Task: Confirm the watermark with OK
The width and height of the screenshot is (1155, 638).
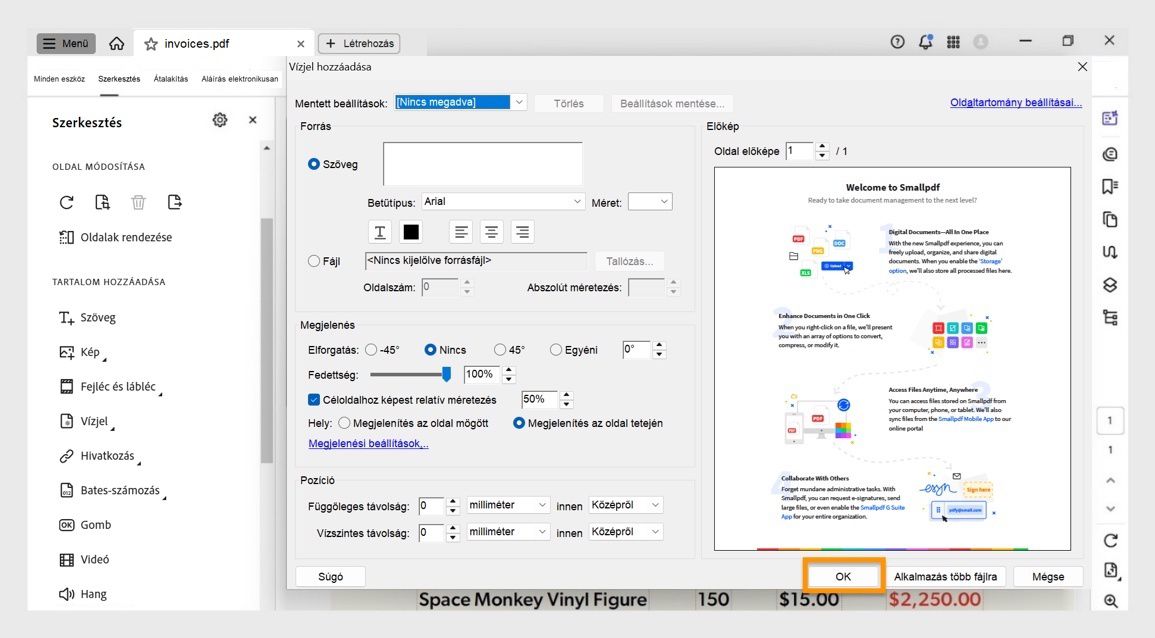Action: tap(841, 576)
